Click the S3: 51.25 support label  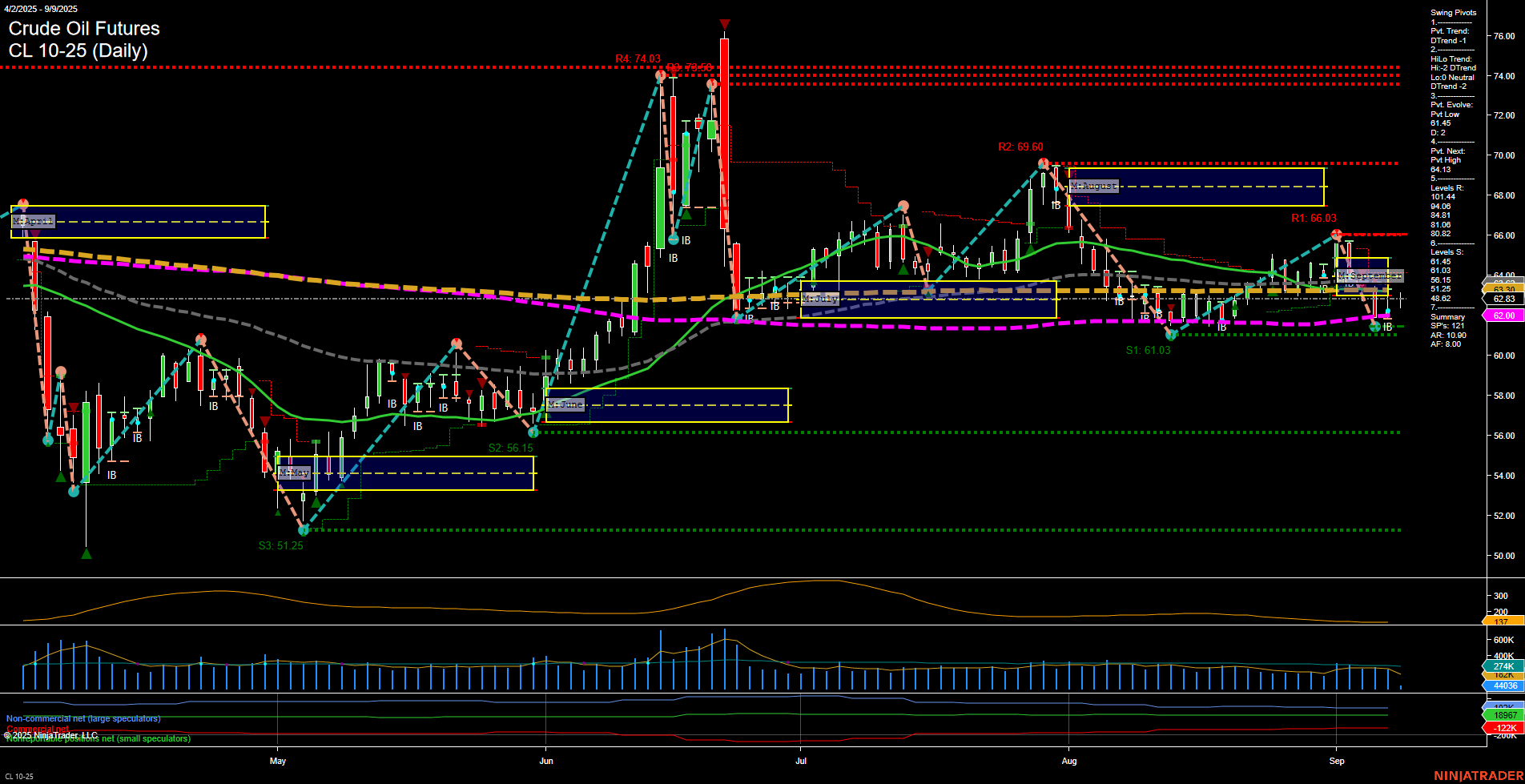280,547
